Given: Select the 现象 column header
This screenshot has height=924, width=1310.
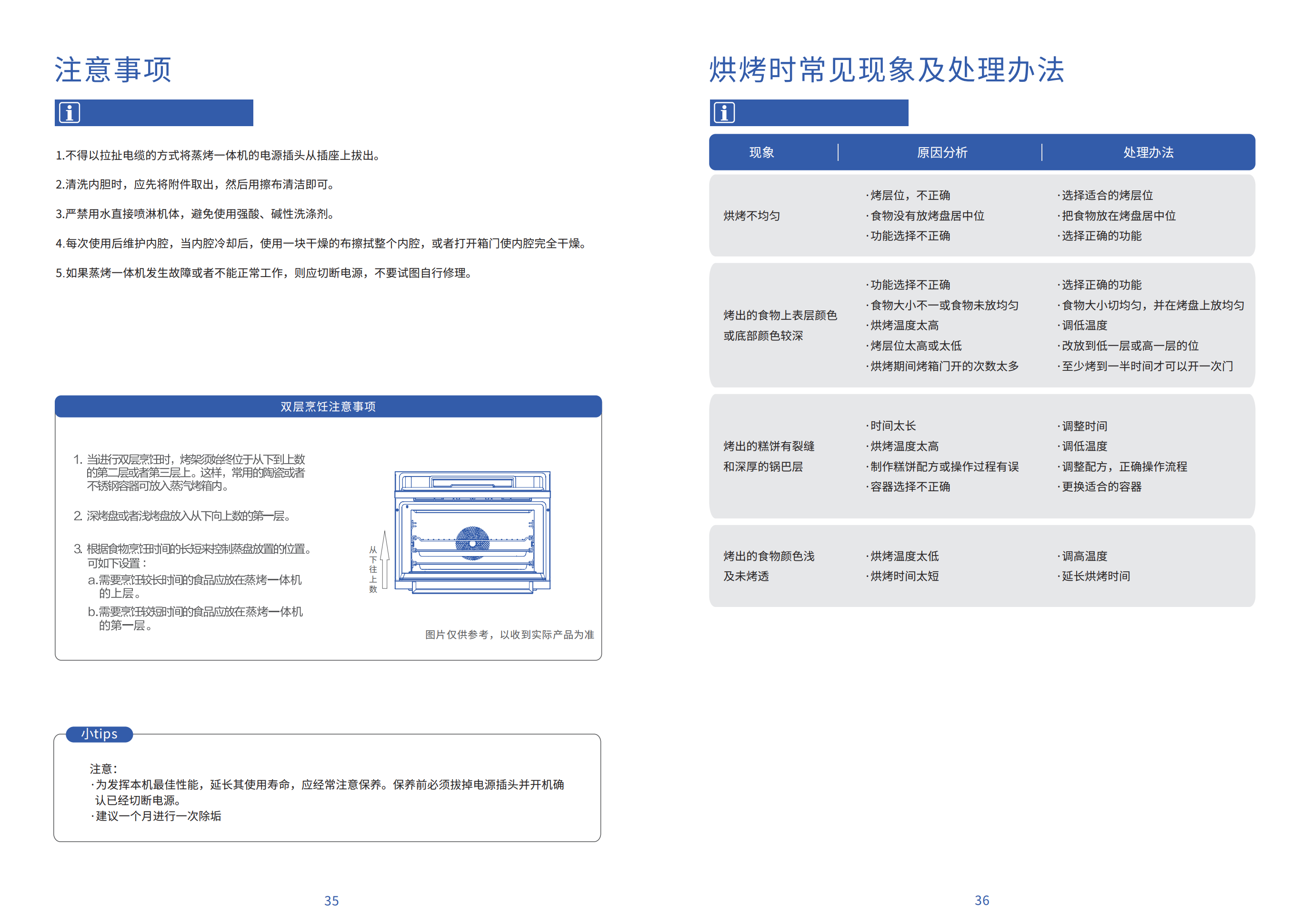Looking at the screenshot, I should click(761, 152).
